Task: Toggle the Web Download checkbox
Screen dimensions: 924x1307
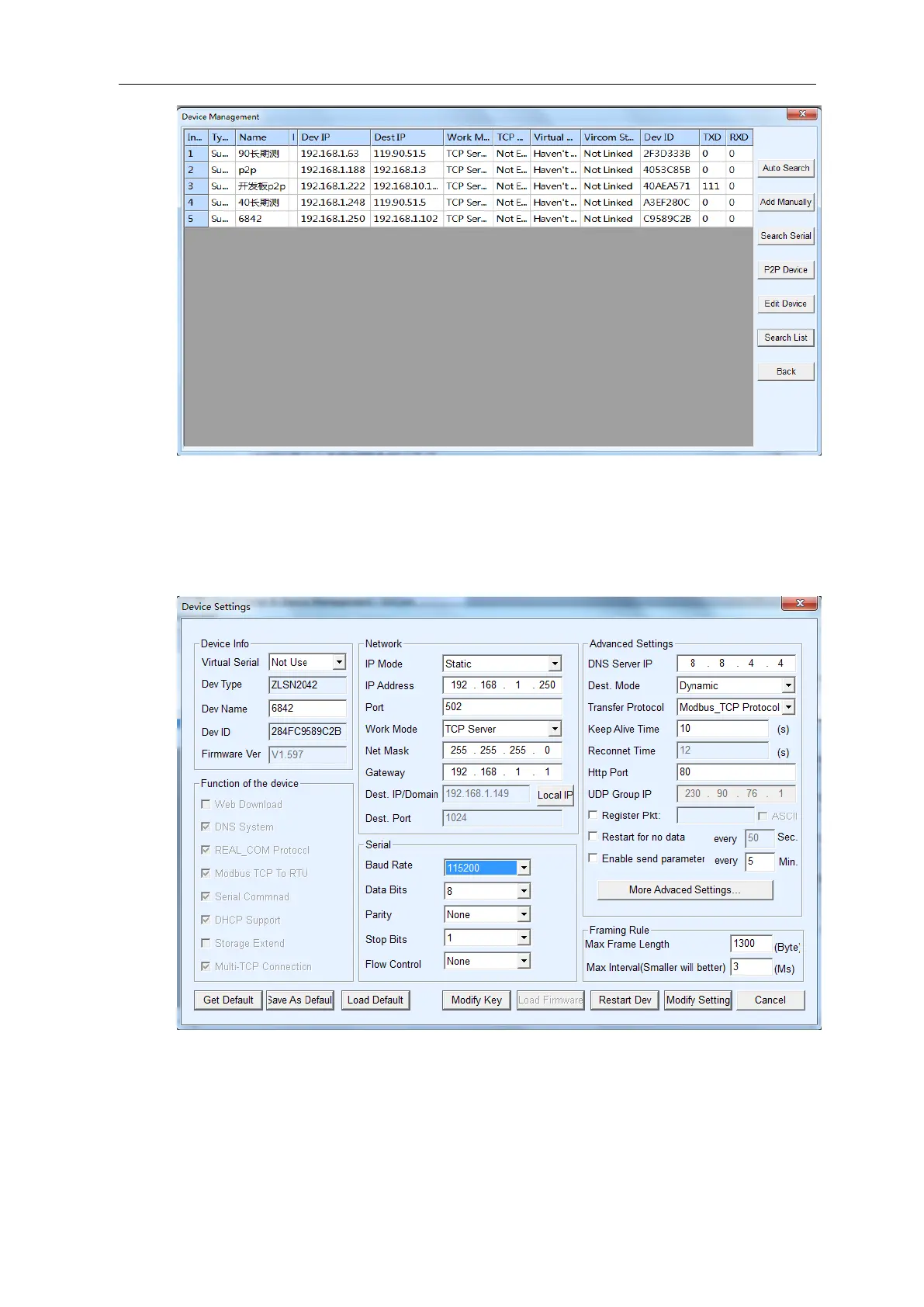Action: coord(206,804)
